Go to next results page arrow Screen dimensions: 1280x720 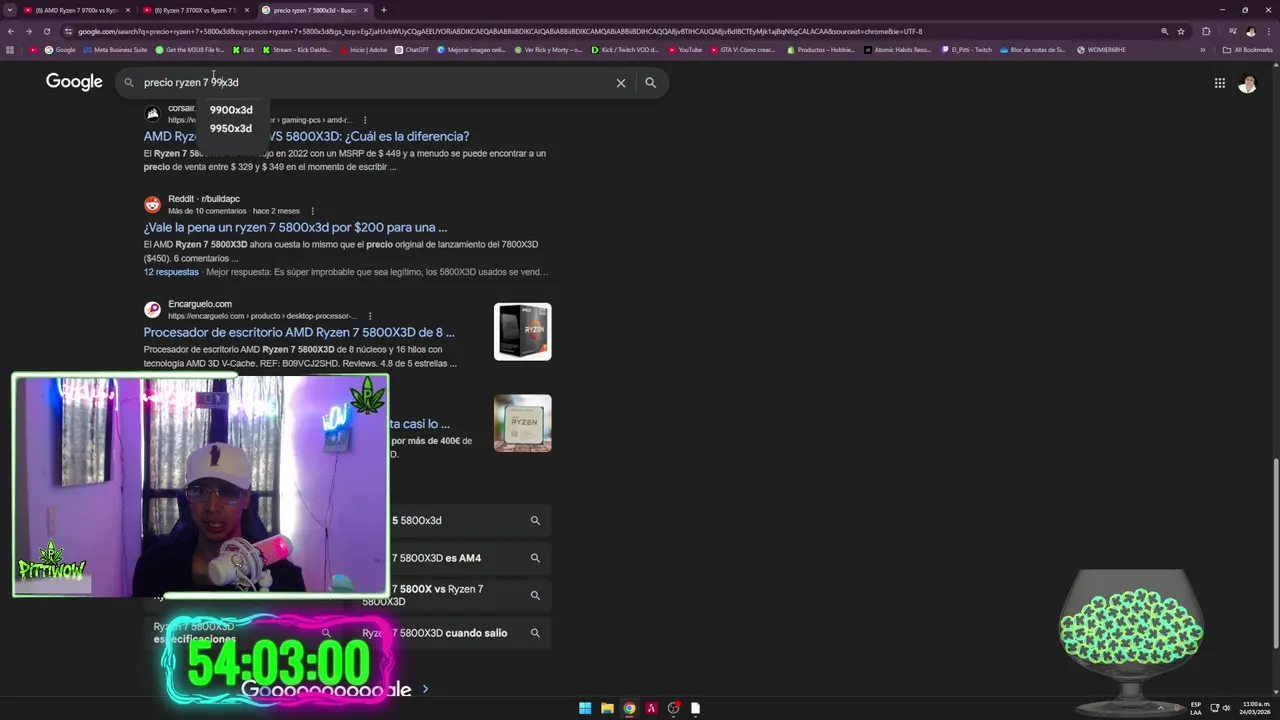point(425,689)
